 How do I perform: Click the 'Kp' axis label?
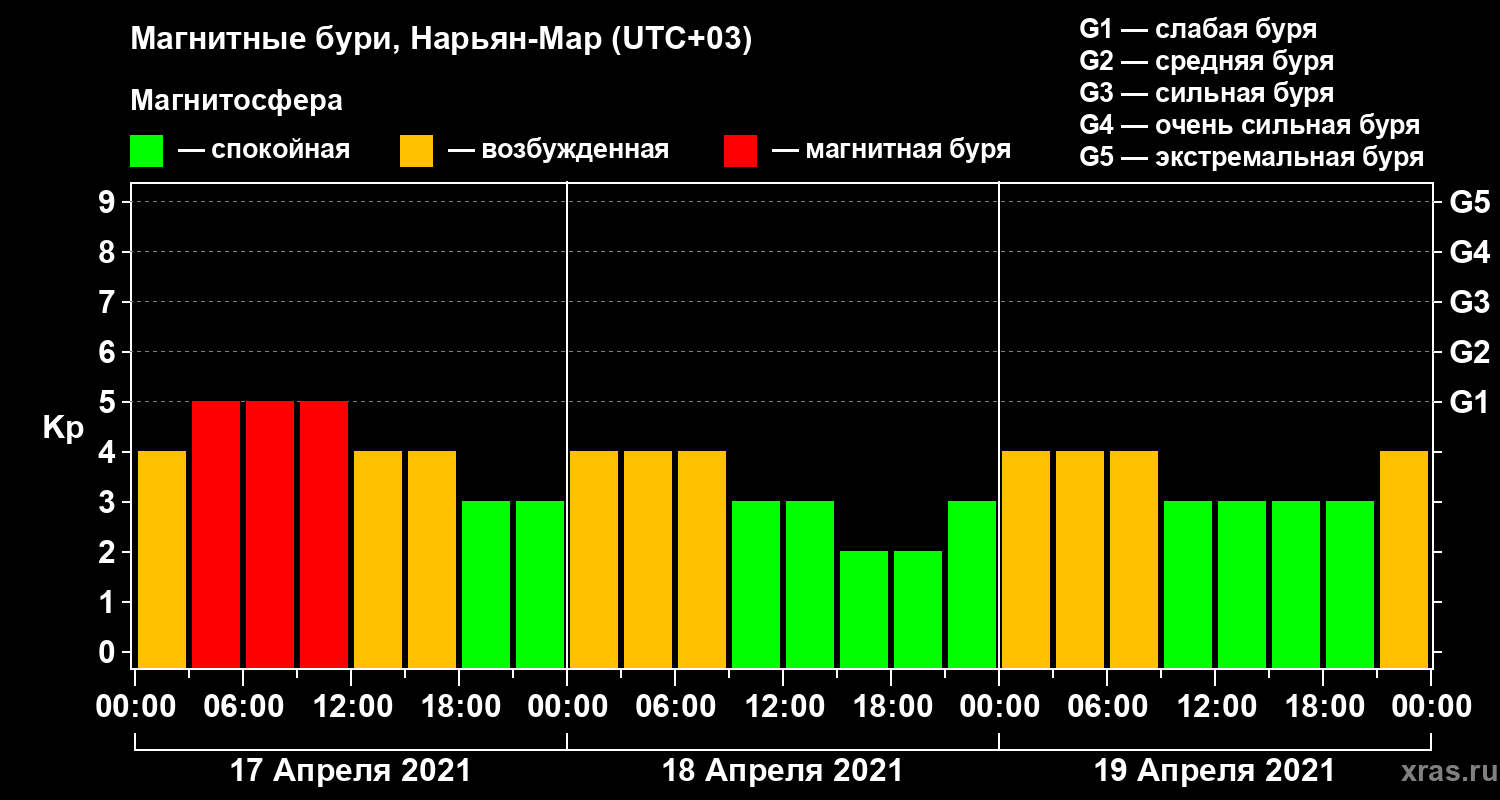62,429
